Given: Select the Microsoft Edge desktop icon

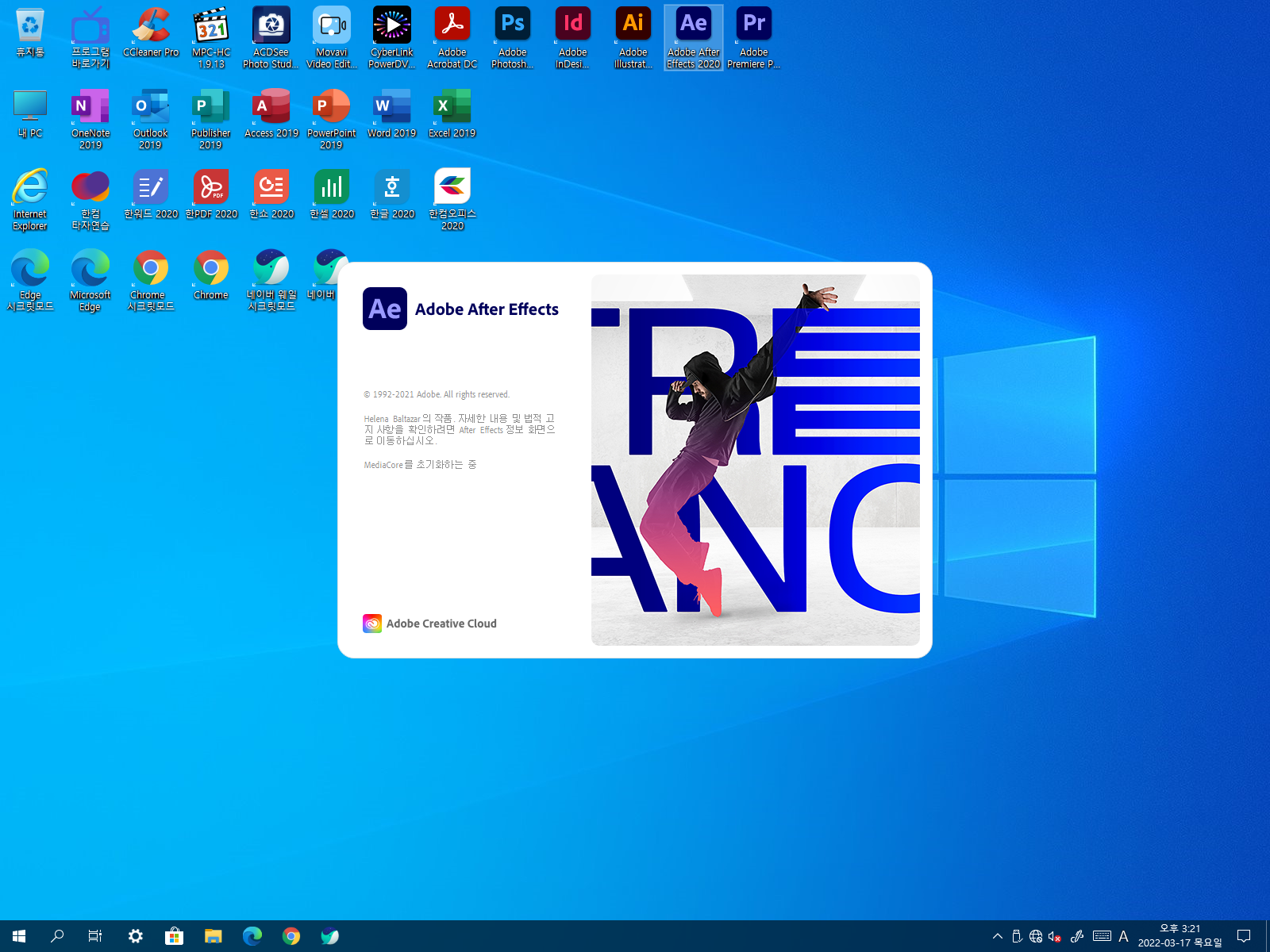Looking at the screenshot, I should click(x=90, y=281).
